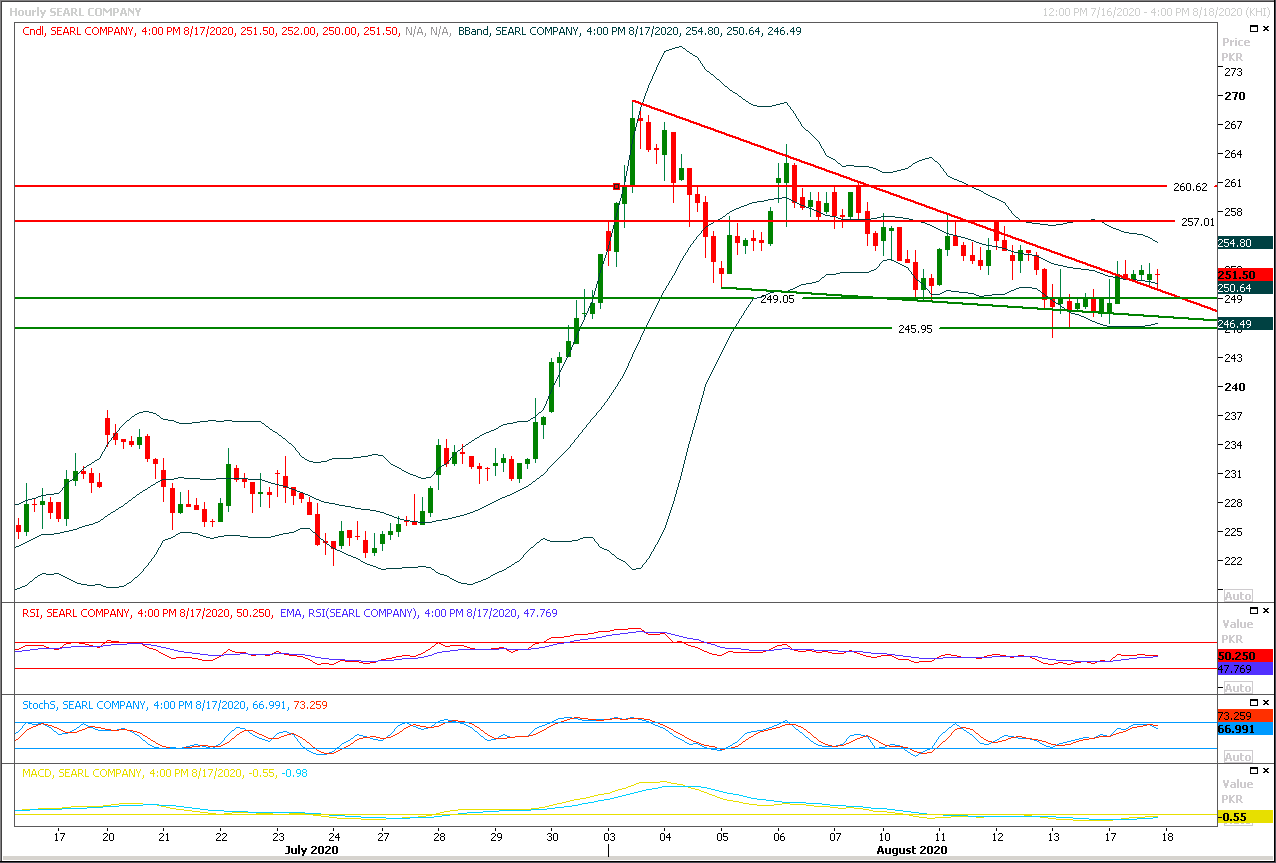Viewport: 1276px width, 863px height.
Task: Click the orange 73.259 StochS value tag
Action: pos(1244,716)
